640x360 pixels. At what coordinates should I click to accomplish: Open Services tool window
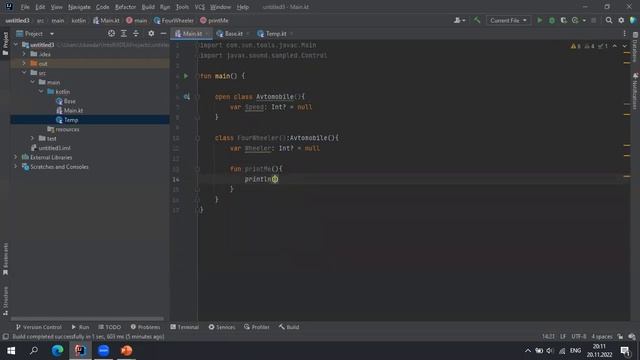coord(222,327)
